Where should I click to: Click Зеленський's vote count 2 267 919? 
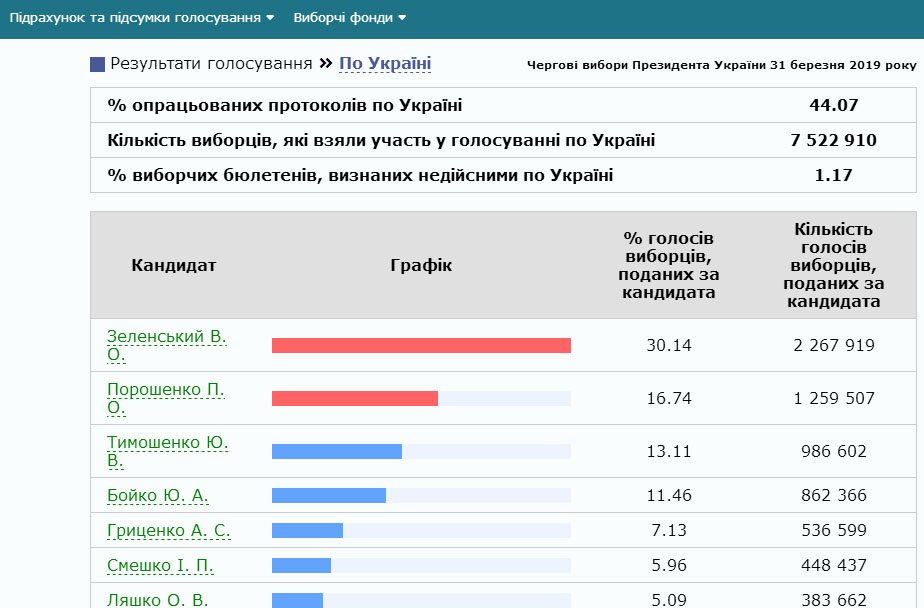[834, 345]
